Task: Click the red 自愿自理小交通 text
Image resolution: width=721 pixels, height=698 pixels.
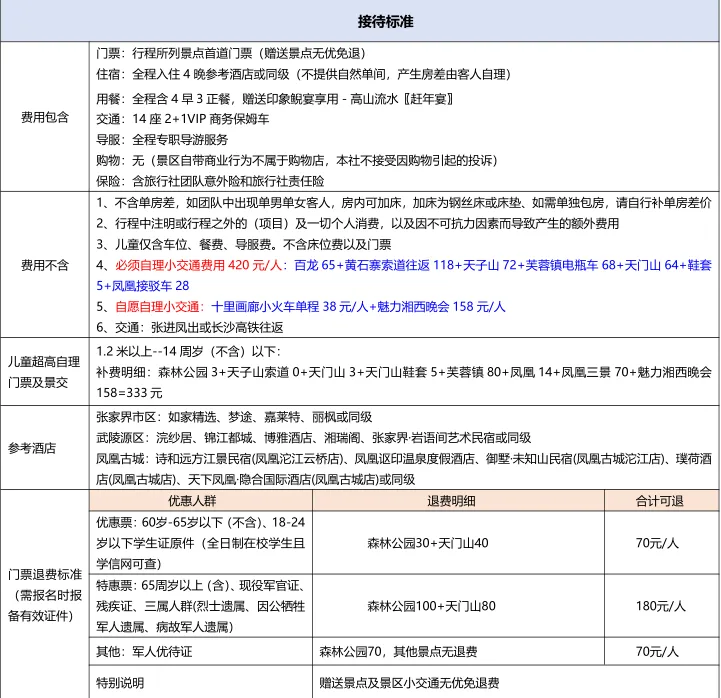Action: pos(159,307)
